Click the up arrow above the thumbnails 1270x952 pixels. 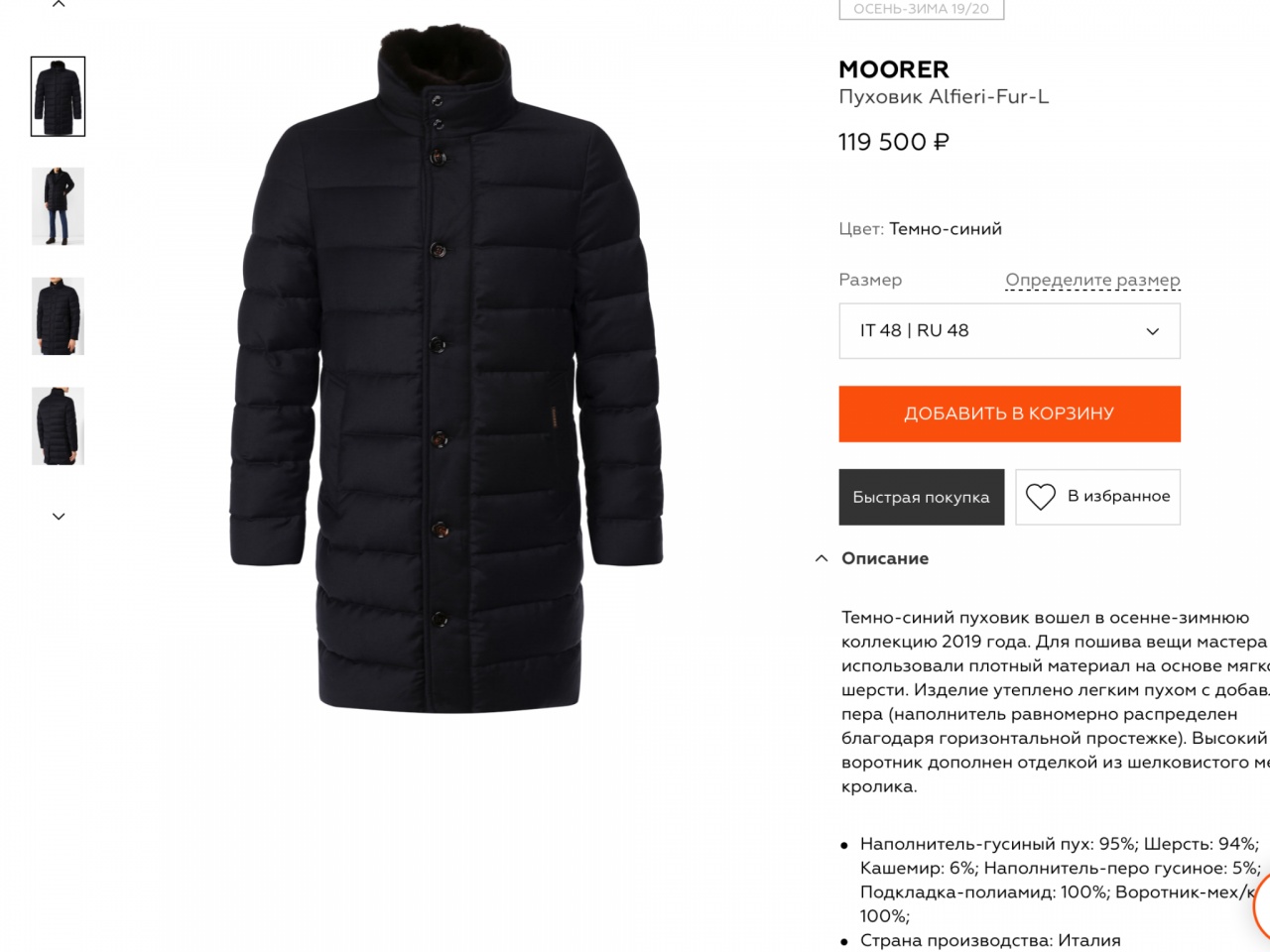59,4
